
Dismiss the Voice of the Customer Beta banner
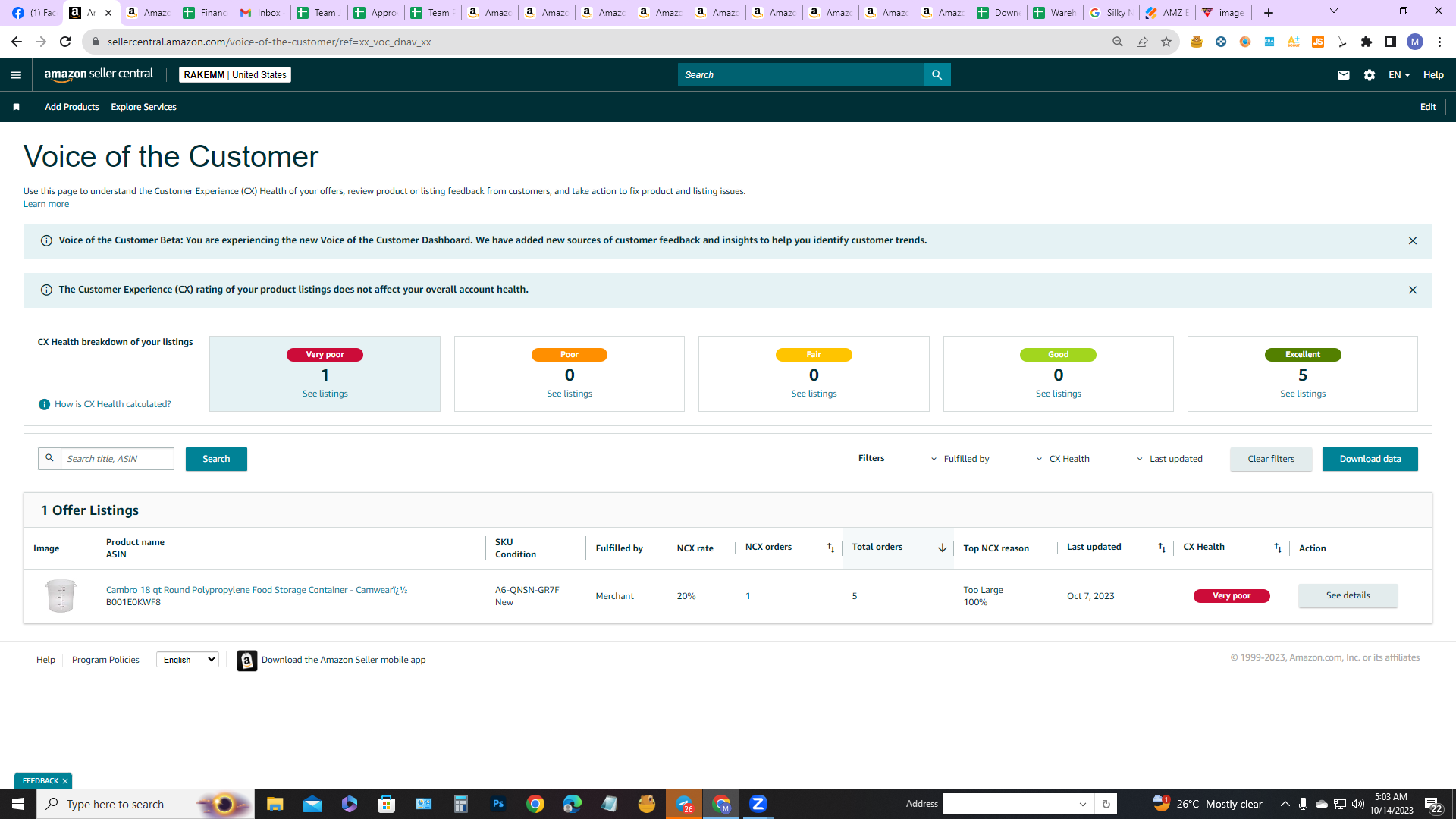tap(1412, 240)
